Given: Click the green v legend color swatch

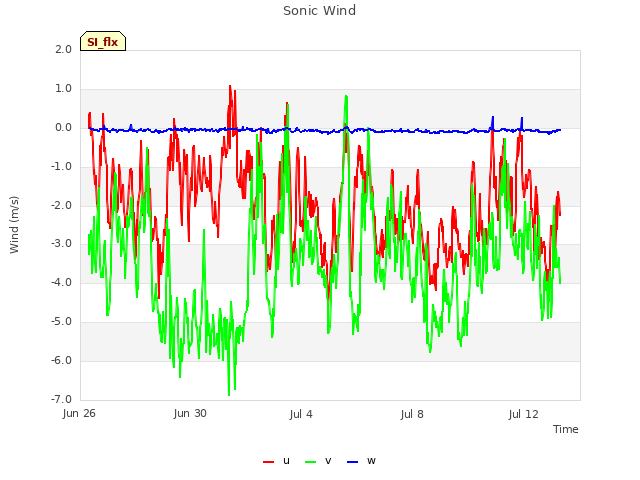Looking at the screenshot, I should pos(310,462).
